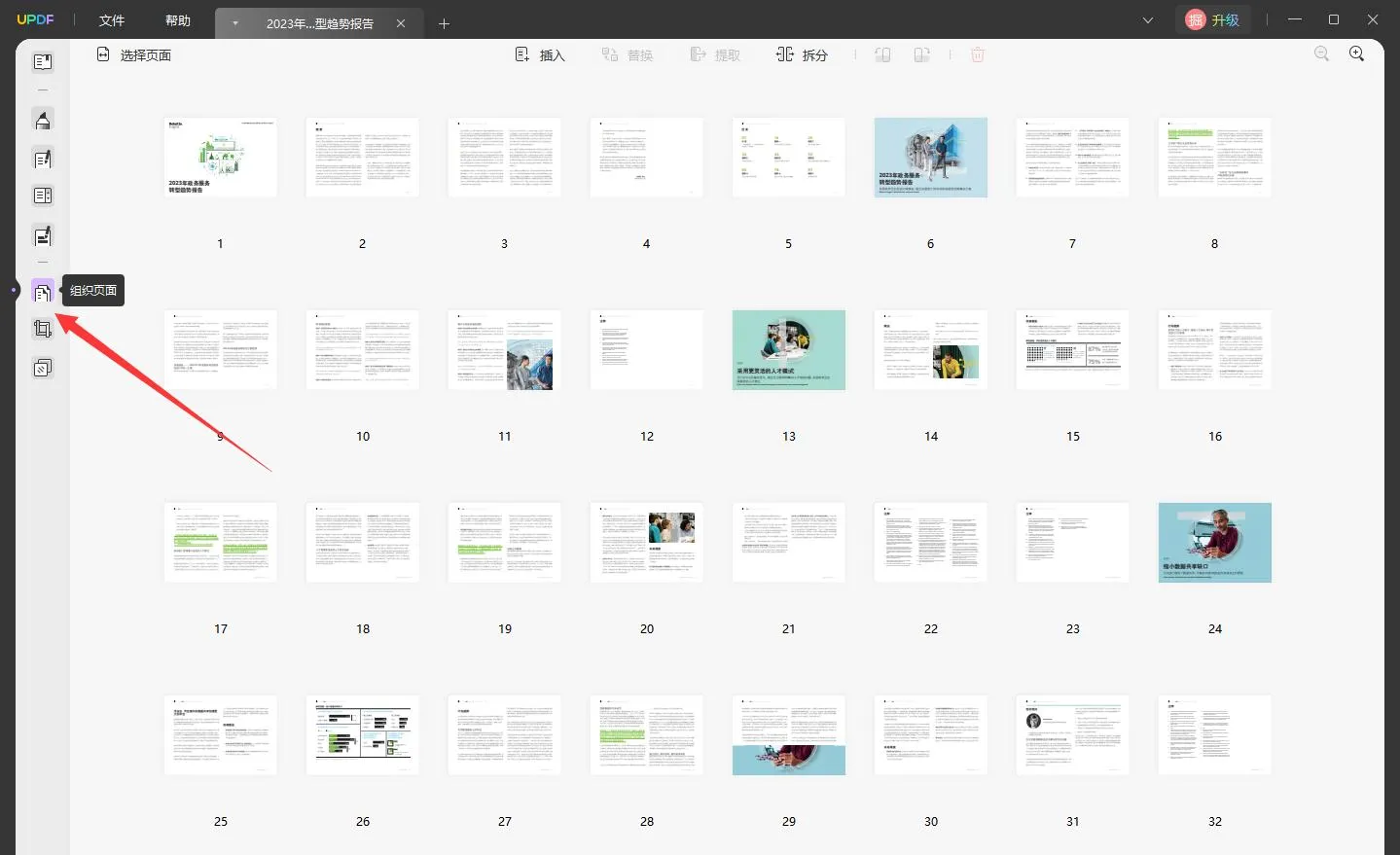The width and height of the screenshot is (1400, 855).
Task: Open the Crop Pages tool
Action: [x=43, y=329]
